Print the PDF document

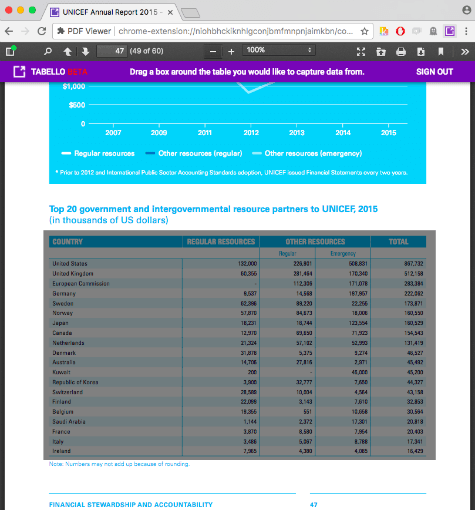click(x=401, y=52)
